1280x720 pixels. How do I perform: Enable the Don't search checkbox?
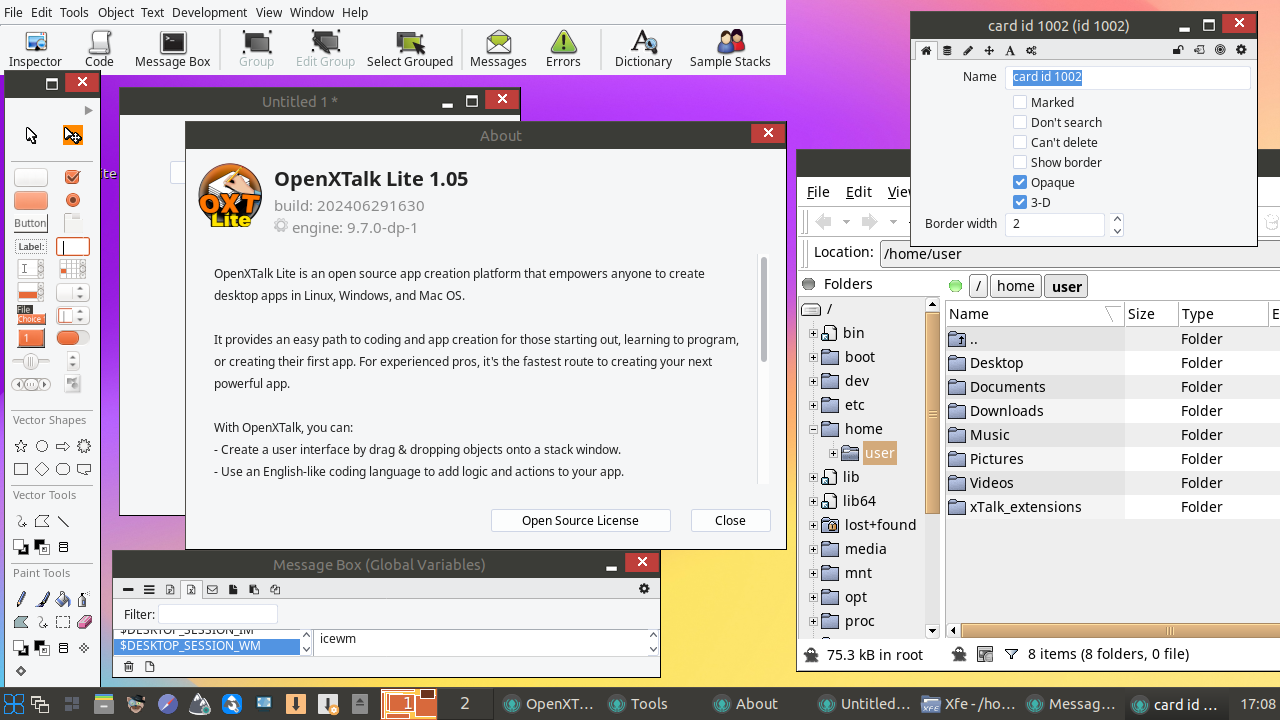(x=1020, y=122)
